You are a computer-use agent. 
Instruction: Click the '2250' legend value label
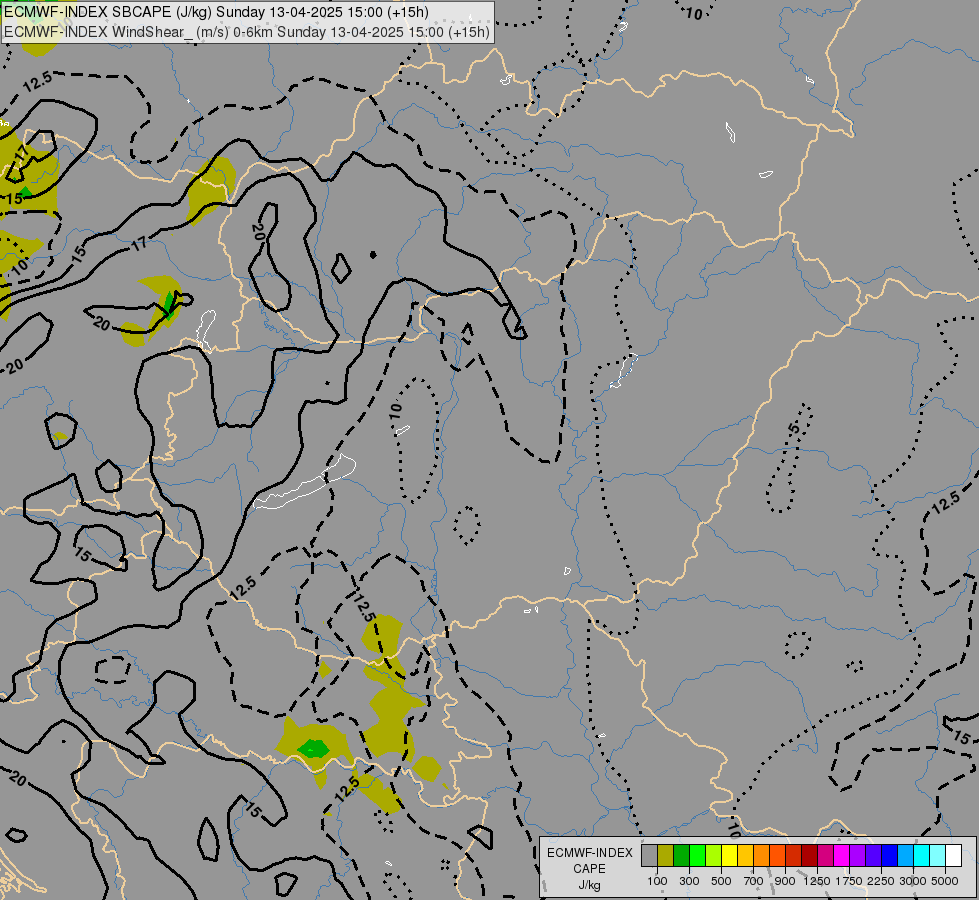click(x=881, y=881)
